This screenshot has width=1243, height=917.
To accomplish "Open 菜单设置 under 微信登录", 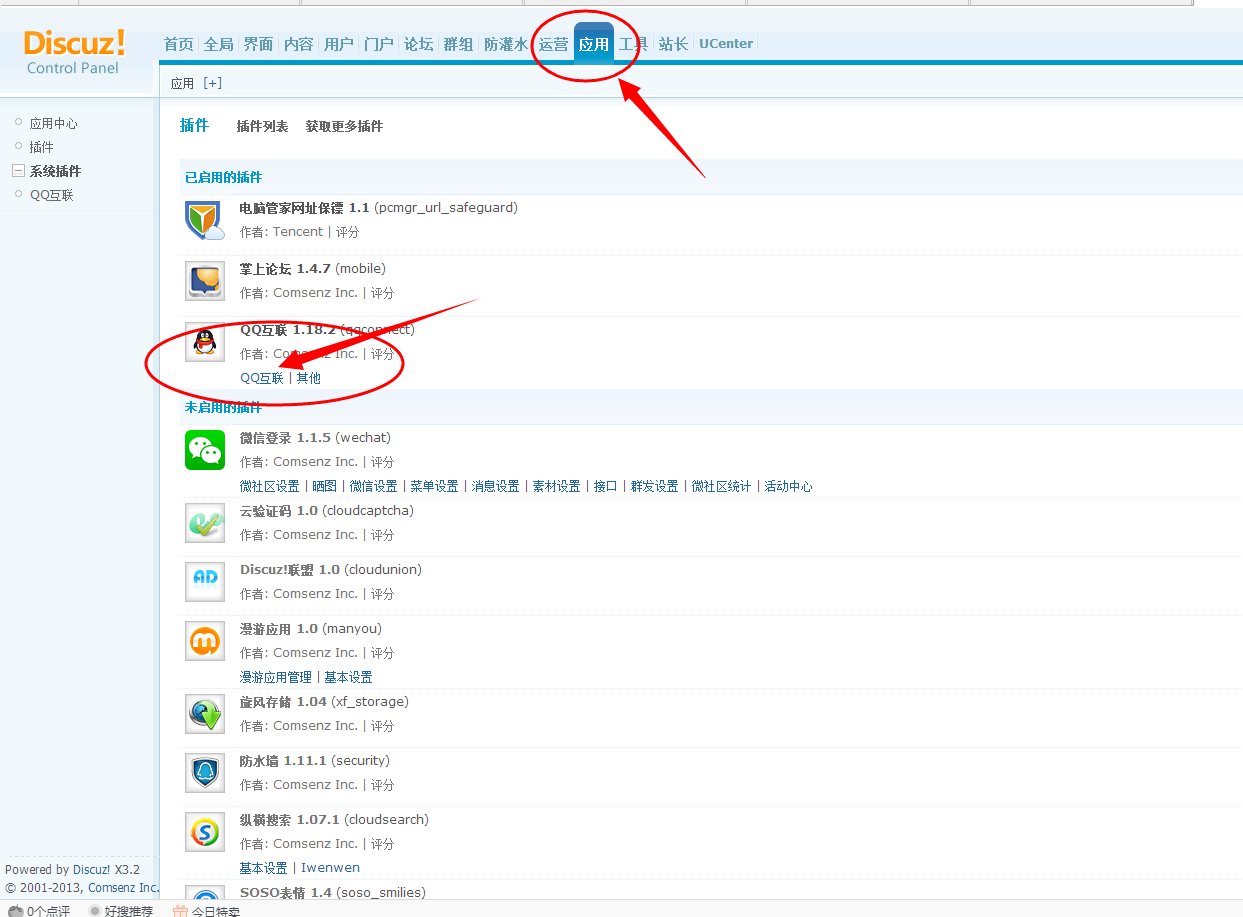I will (x=434, y=486).
